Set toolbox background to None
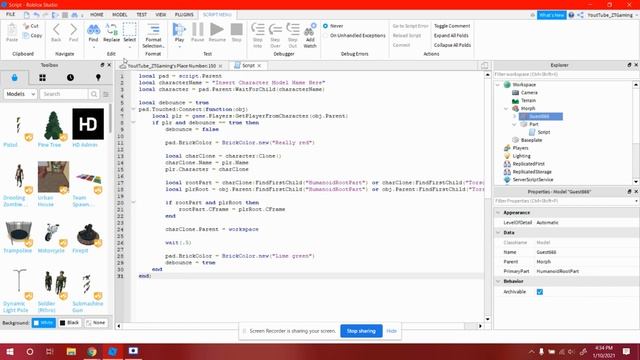640x360 pixels. click(96, 323)
